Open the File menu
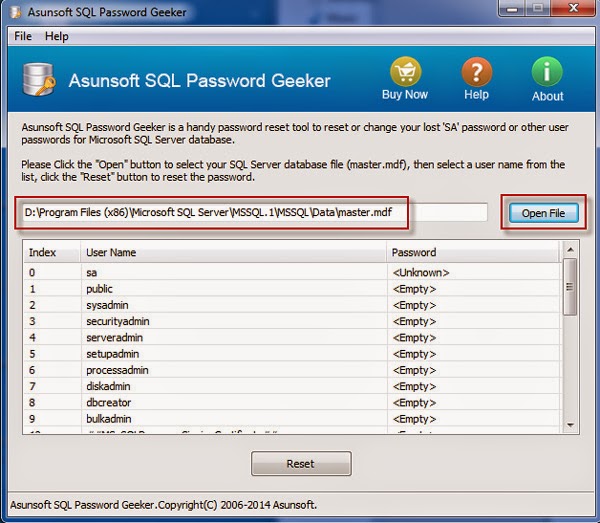Image resolution: width=600 pixels, height=523 pixels. [x=23, y=36]
